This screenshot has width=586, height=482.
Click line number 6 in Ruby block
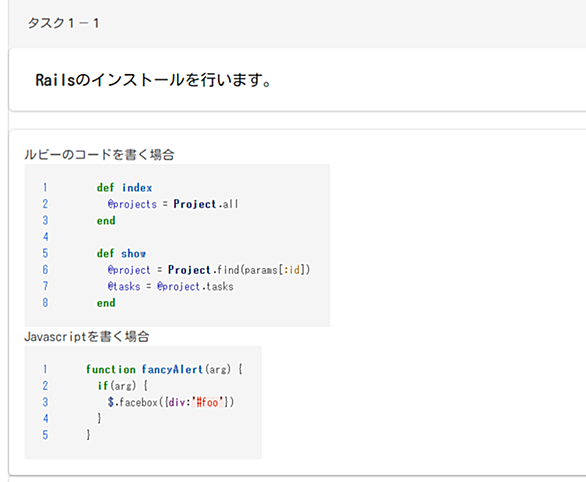pos(45,270)
